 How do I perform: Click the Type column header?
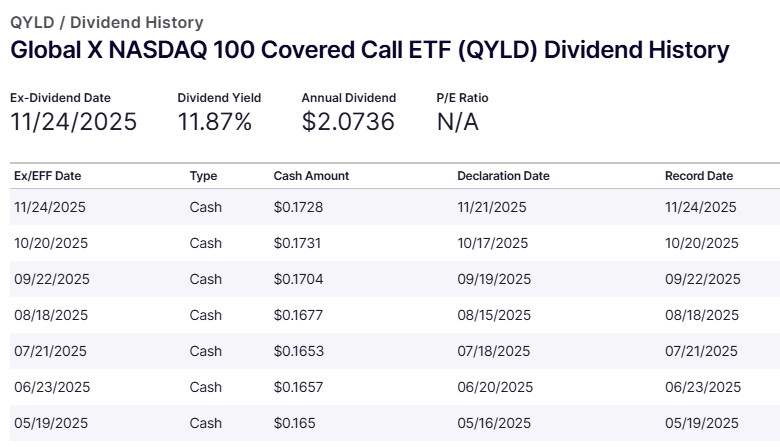[203, 176]
